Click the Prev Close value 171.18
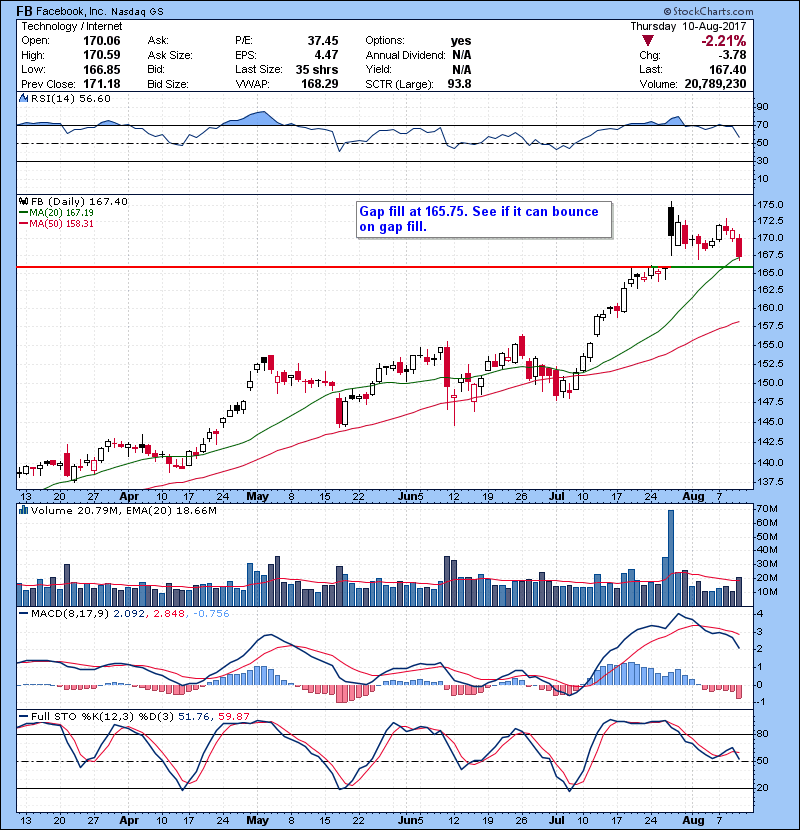The width and height of the screenshot is (800, 830). (102, 84)
